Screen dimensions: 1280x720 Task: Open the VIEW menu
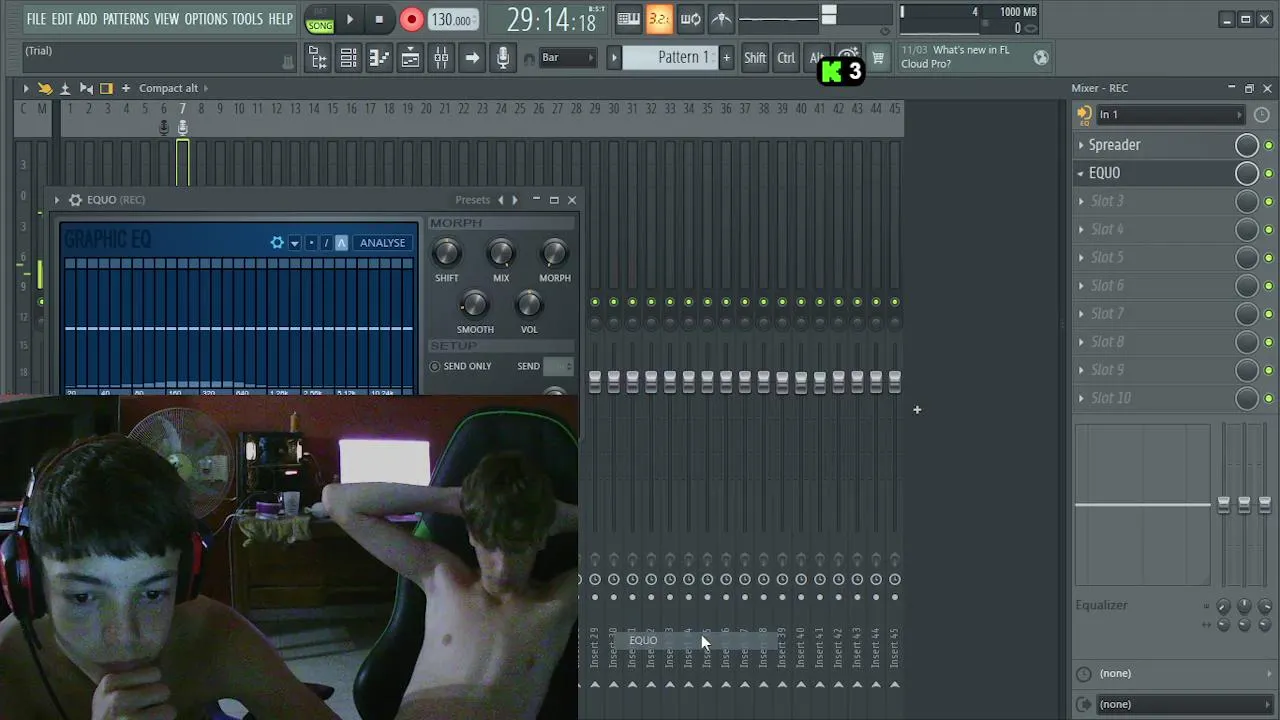pos(167,19)
